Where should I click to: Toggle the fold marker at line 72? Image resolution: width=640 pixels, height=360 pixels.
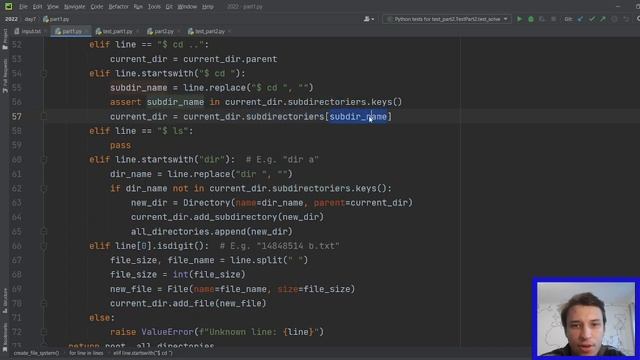point(44,332)
